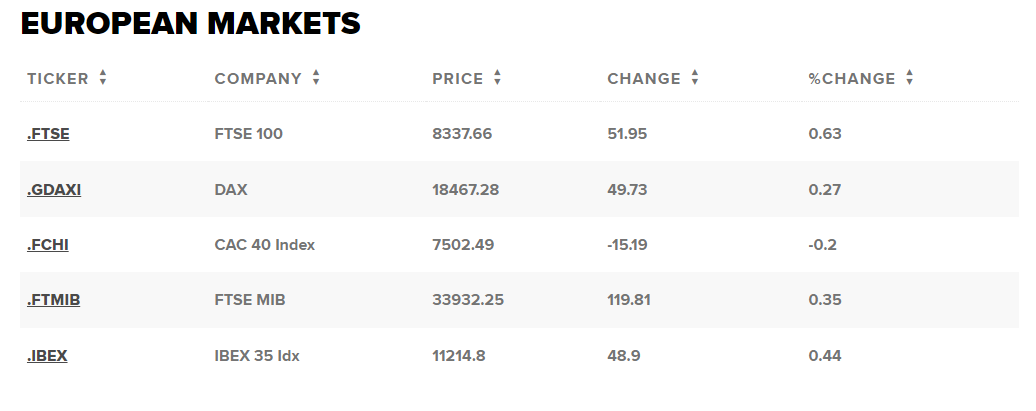Sort by the %CHANGE column arrows
Screen dimensions: 1036x411
(x=910, y=78)
